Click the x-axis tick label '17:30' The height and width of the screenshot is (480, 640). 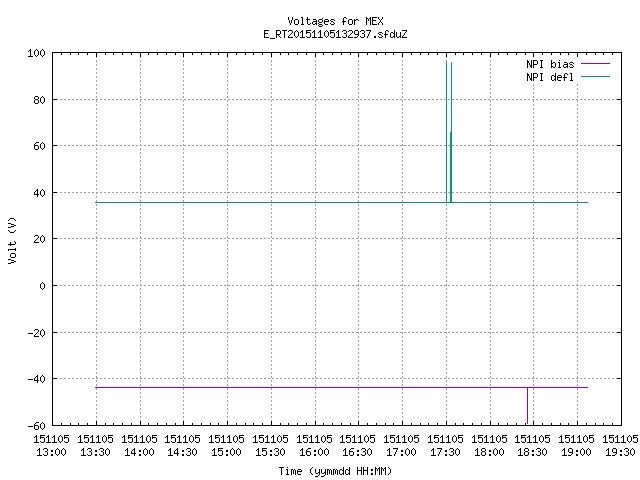pos(445,452)
